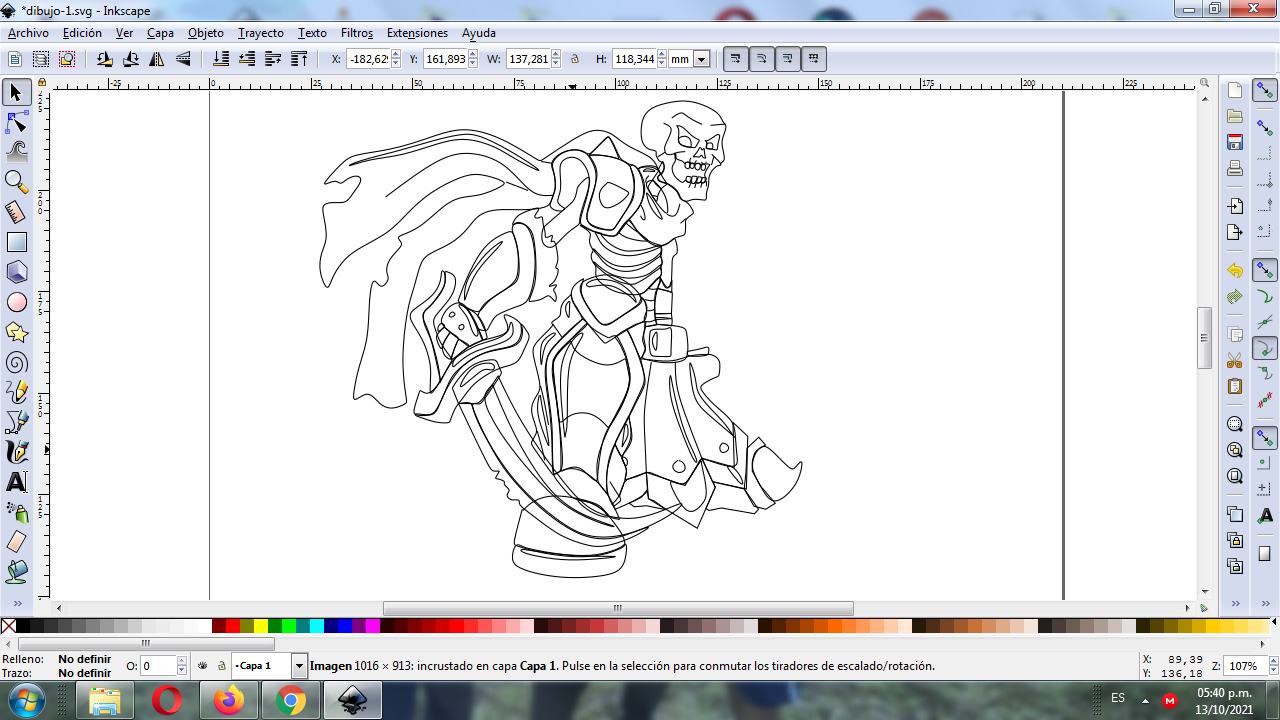The height and width of the screenshot is (720, 1280).
Task: Open the Trayecto menu
Action: (260, 33)
